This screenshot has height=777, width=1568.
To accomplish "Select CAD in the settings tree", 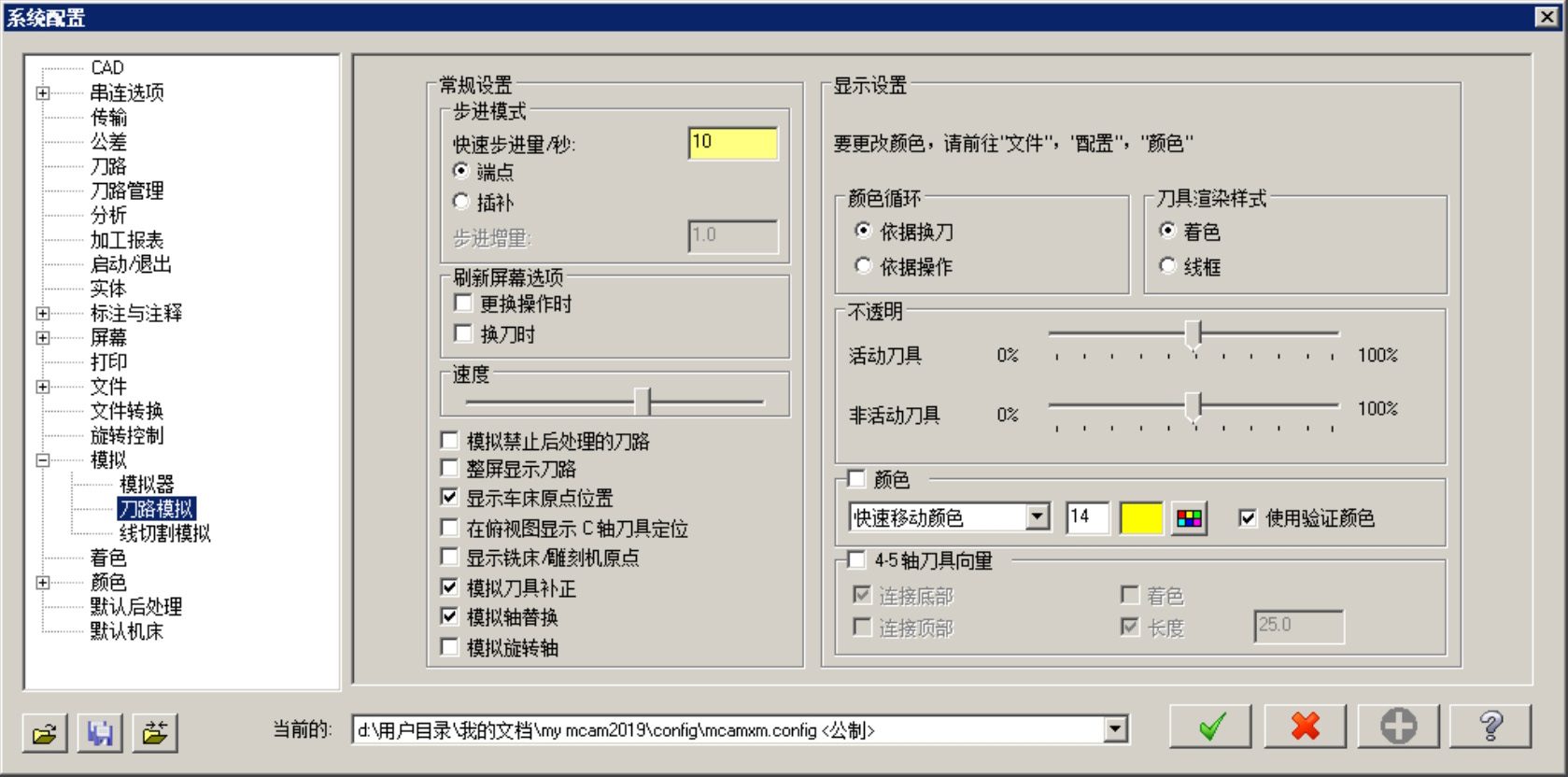I will coord(107,68).
